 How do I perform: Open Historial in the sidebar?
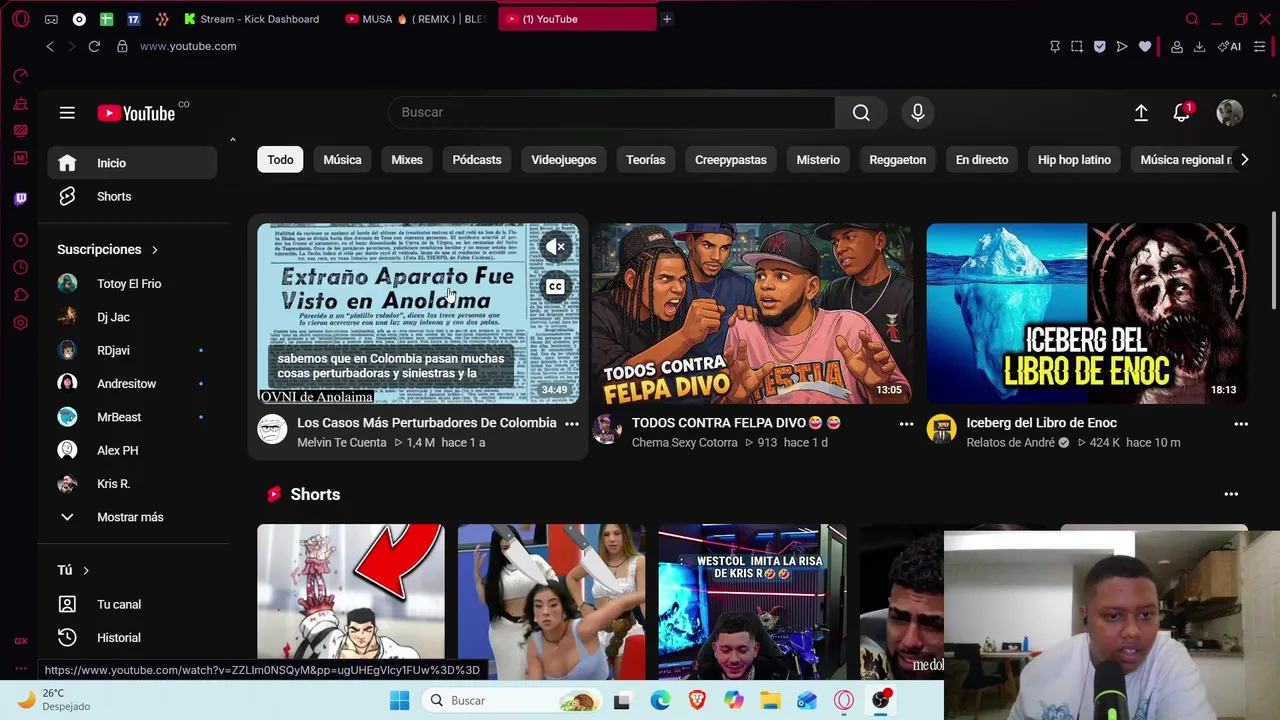132,638
